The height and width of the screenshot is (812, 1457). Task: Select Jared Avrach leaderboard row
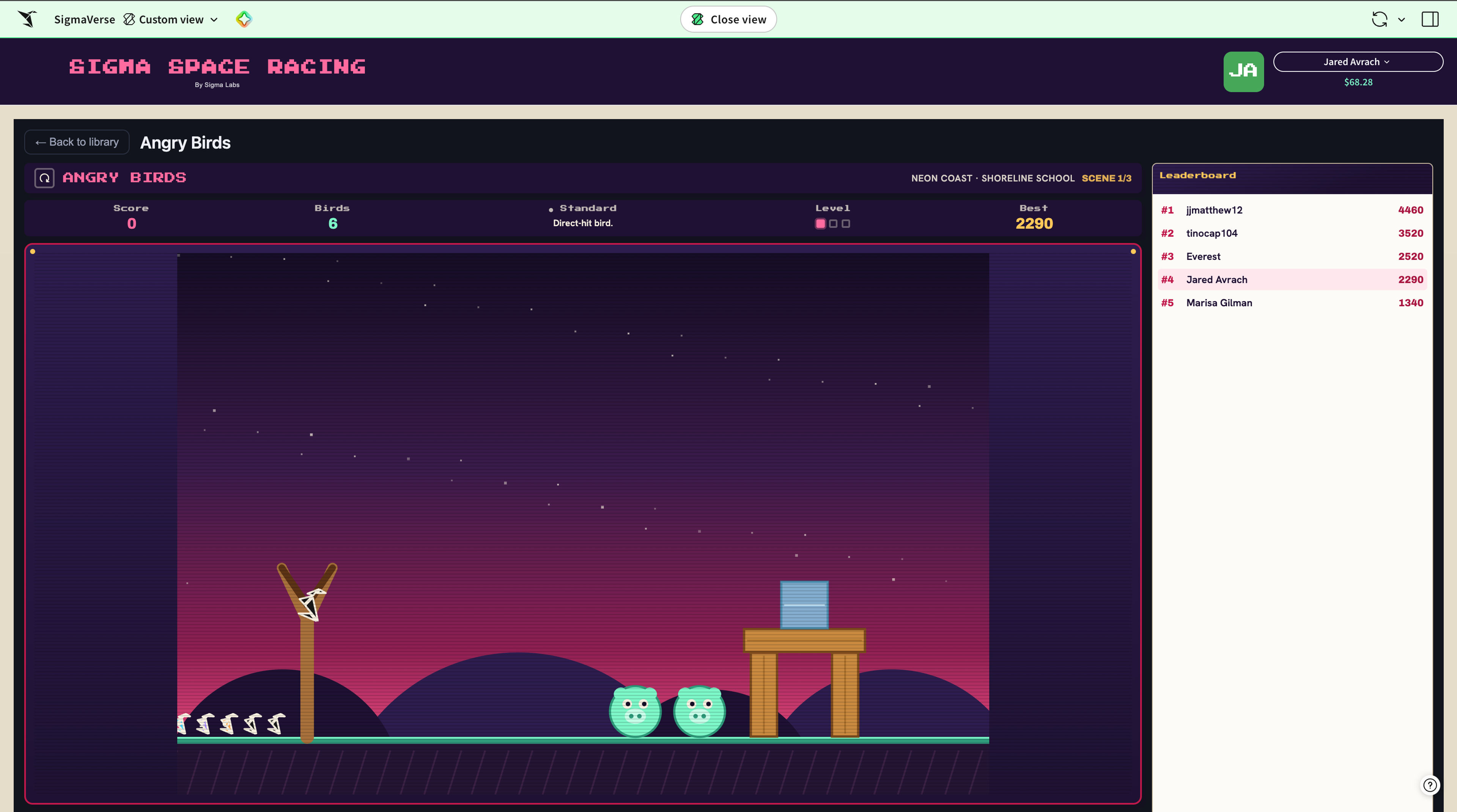[x=1292, y=279]
